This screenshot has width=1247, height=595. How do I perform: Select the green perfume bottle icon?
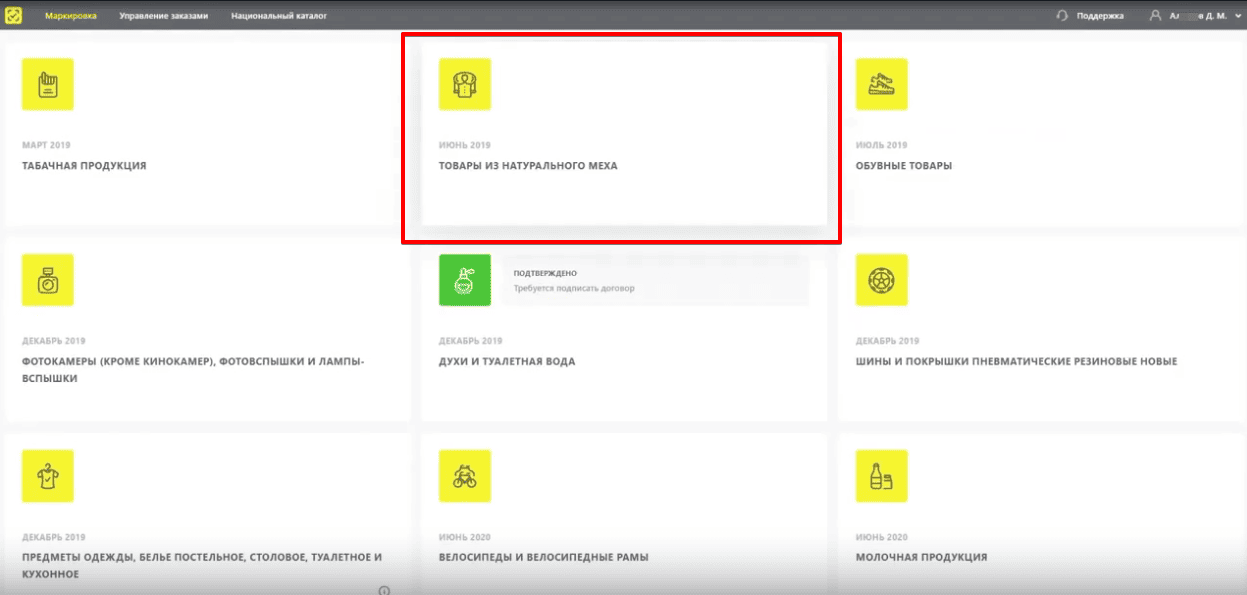(465, 280)
